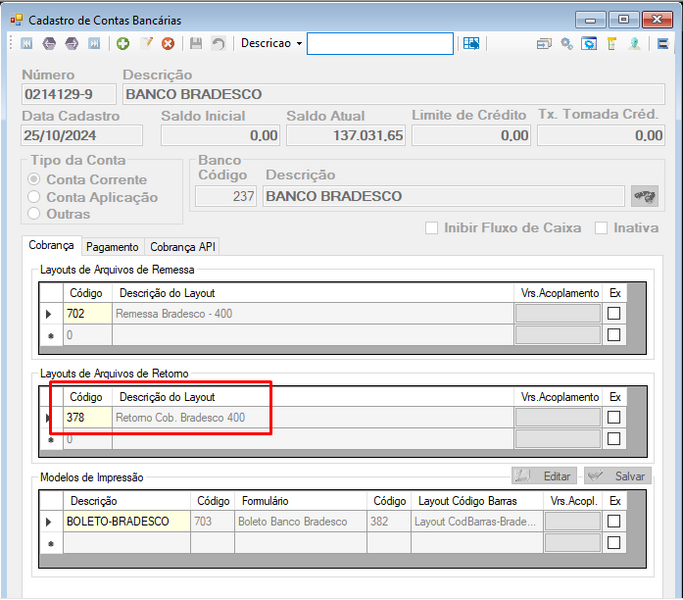683x600 pixels.
Task: Select Remessa Bradesco - 400 description cell
Action: click(x=313, y=313)
